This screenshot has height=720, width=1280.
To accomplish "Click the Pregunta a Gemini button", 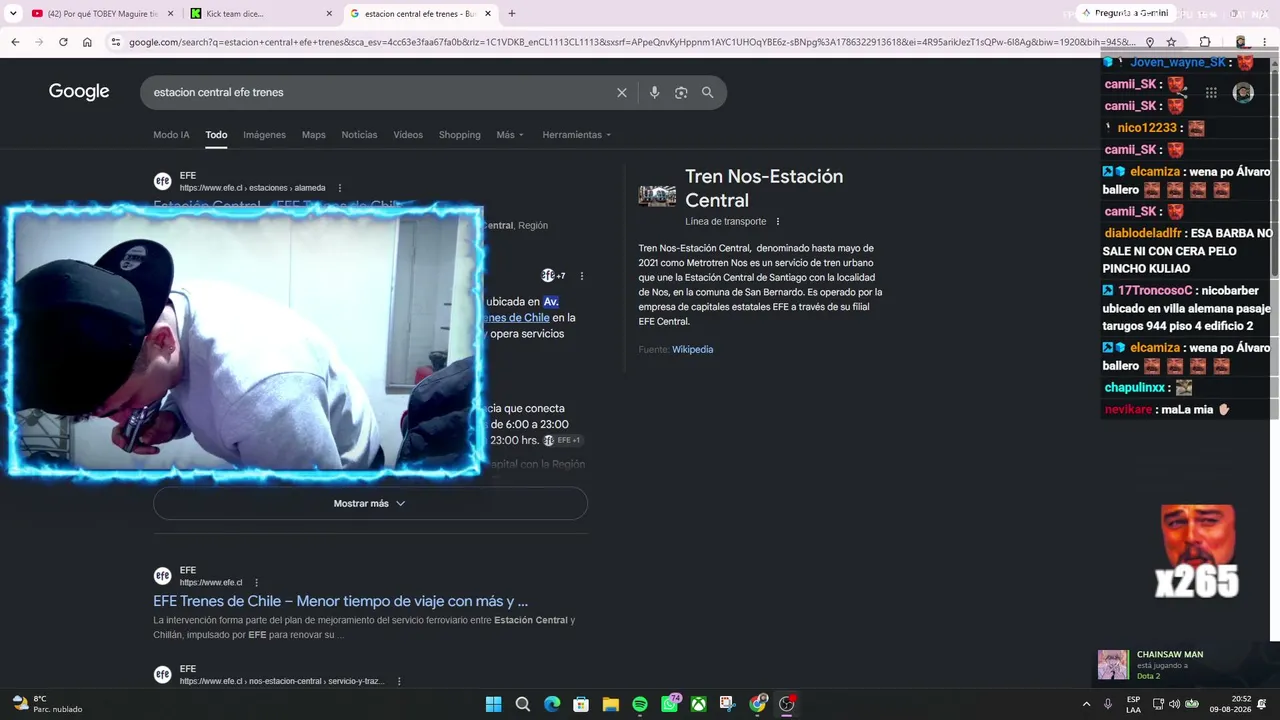I will (1124, 13).
